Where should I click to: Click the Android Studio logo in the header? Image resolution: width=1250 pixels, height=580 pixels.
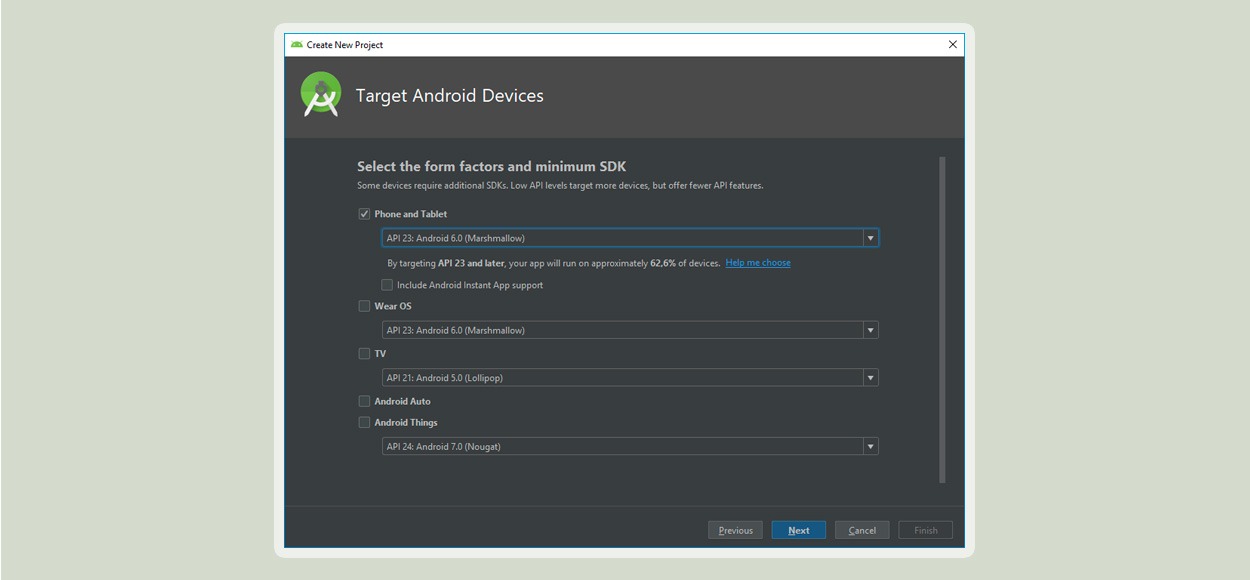pyautogui.click(x=321, y=95)
